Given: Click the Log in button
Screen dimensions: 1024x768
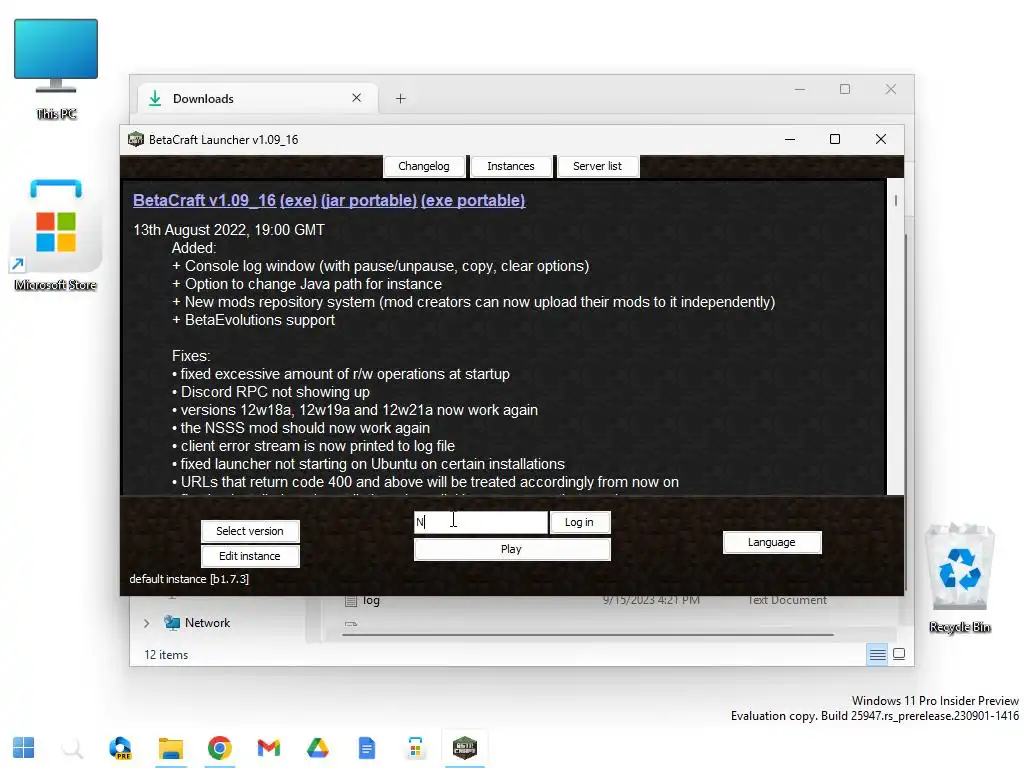Looking at the screenshot, I should click(x=579, y=522).
